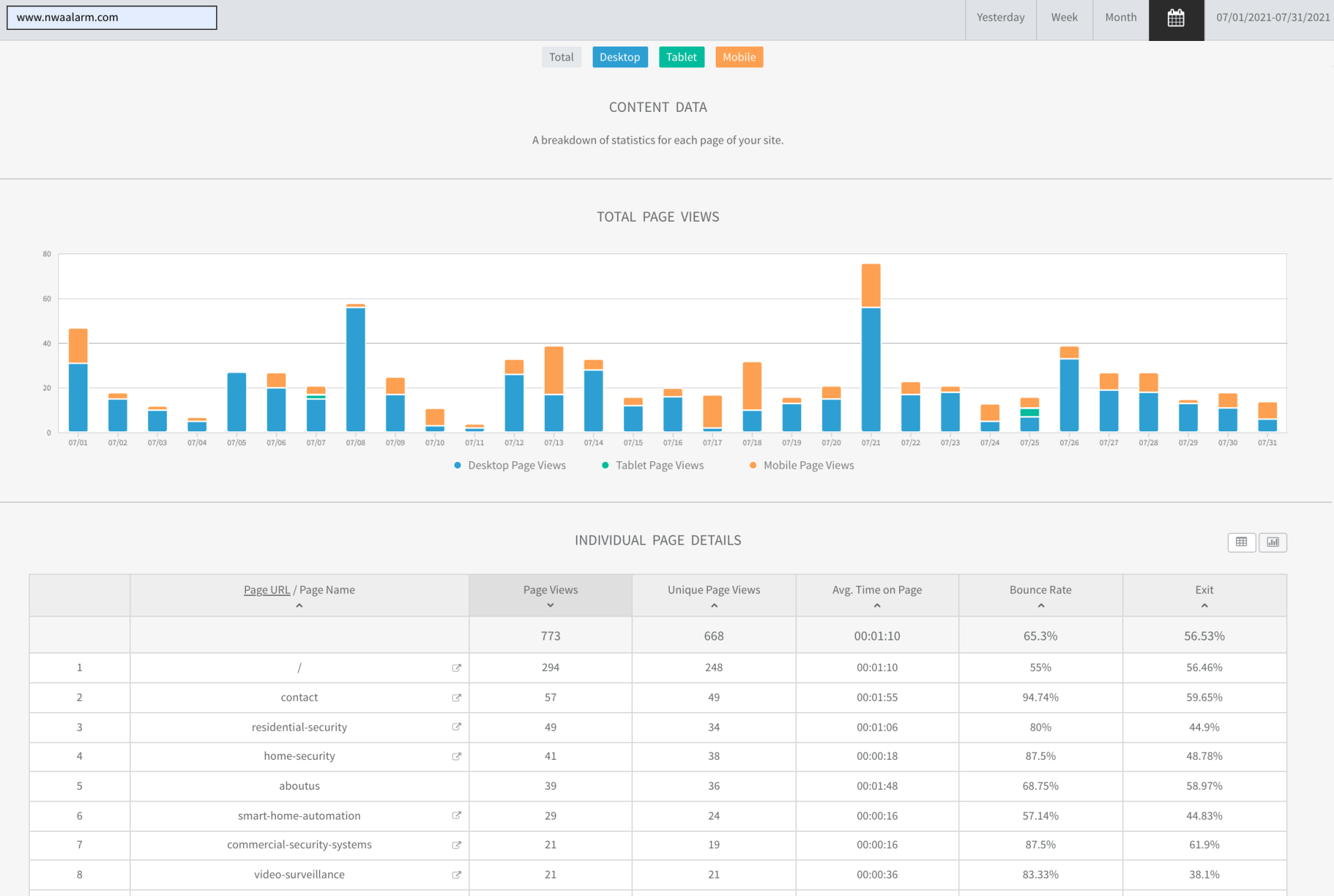Toggle Mobile Page Views legend swatch

click(x=753, y=465)
